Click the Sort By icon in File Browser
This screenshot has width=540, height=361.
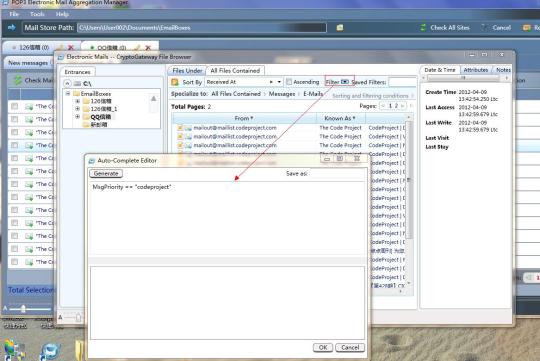175,82
